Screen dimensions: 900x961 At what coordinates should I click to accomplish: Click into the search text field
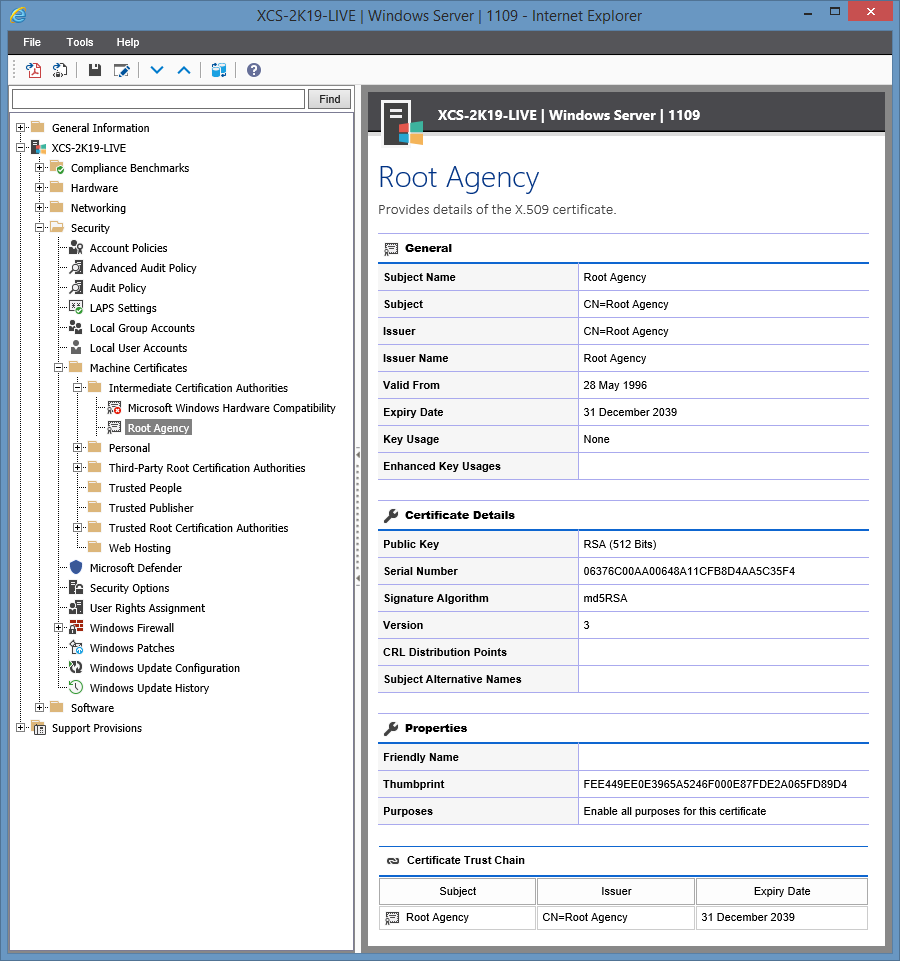coord(158,99)
